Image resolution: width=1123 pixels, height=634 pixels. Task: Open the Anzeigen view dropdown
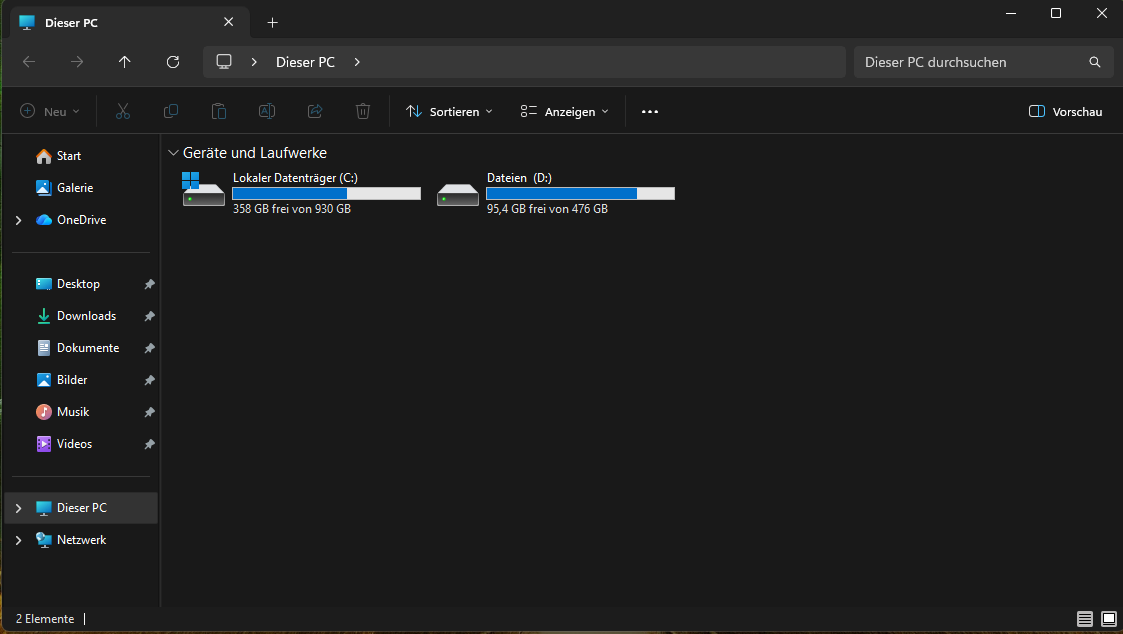click(564, 112)
